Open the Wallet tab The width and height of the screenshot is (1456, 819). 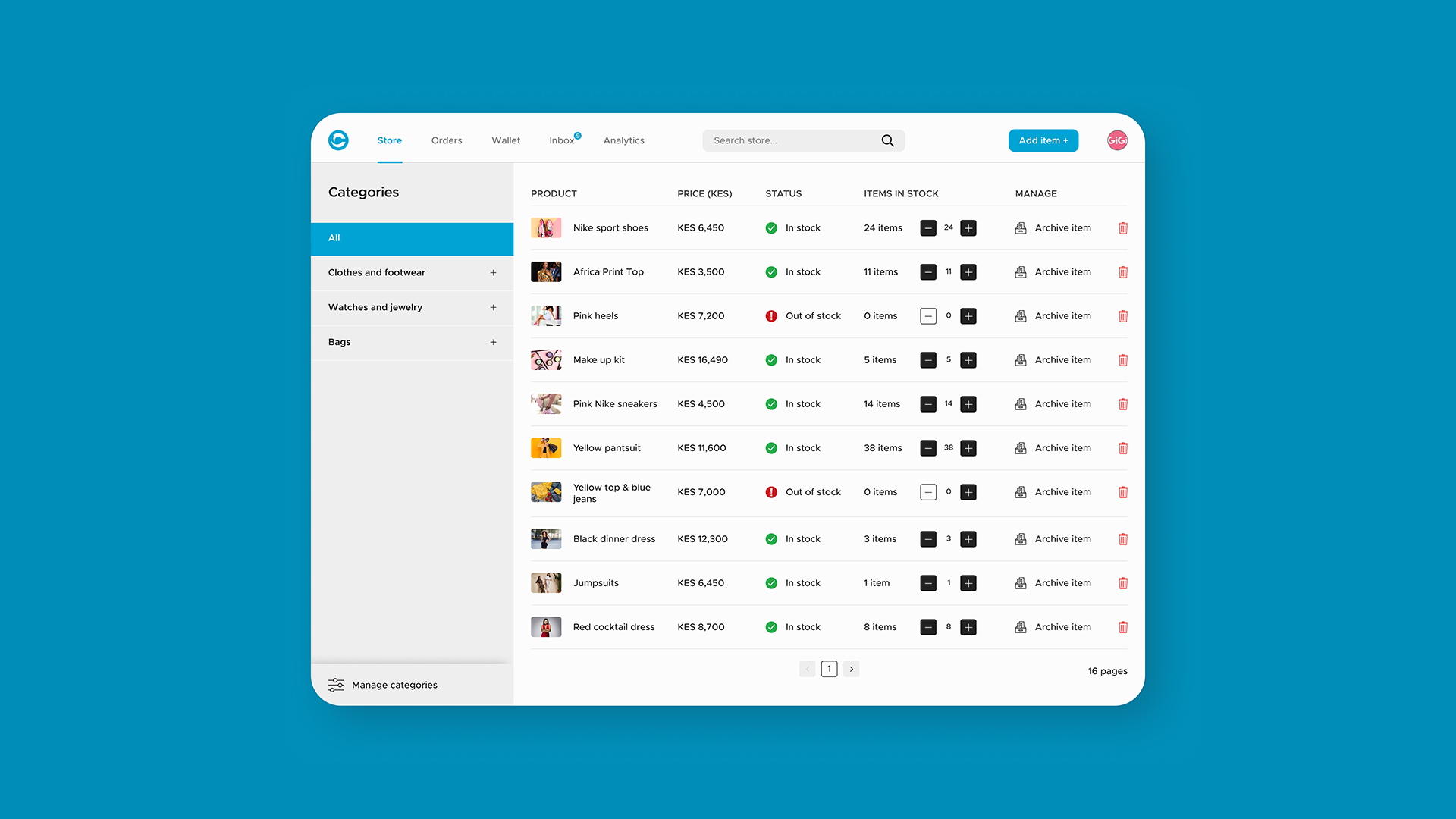pos(506,140)
